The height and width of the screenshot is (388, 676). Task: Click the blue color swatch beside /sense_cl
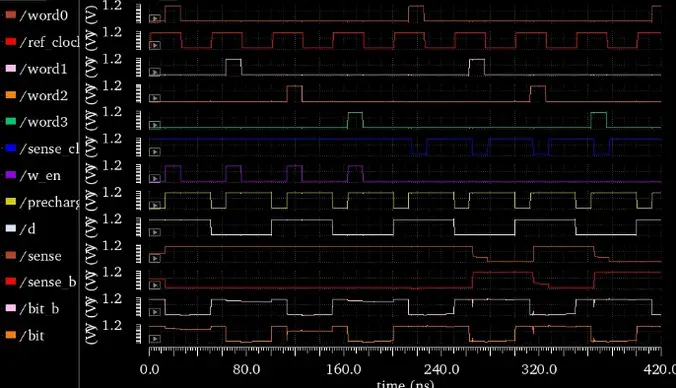(11, 148)
